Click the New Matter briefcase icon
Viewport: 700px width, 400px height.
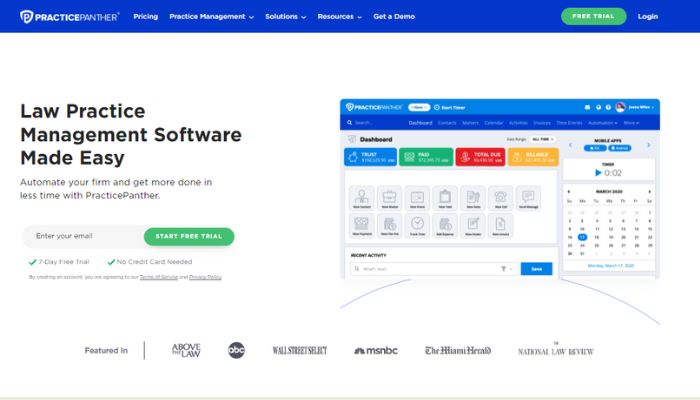pos(390,198)
